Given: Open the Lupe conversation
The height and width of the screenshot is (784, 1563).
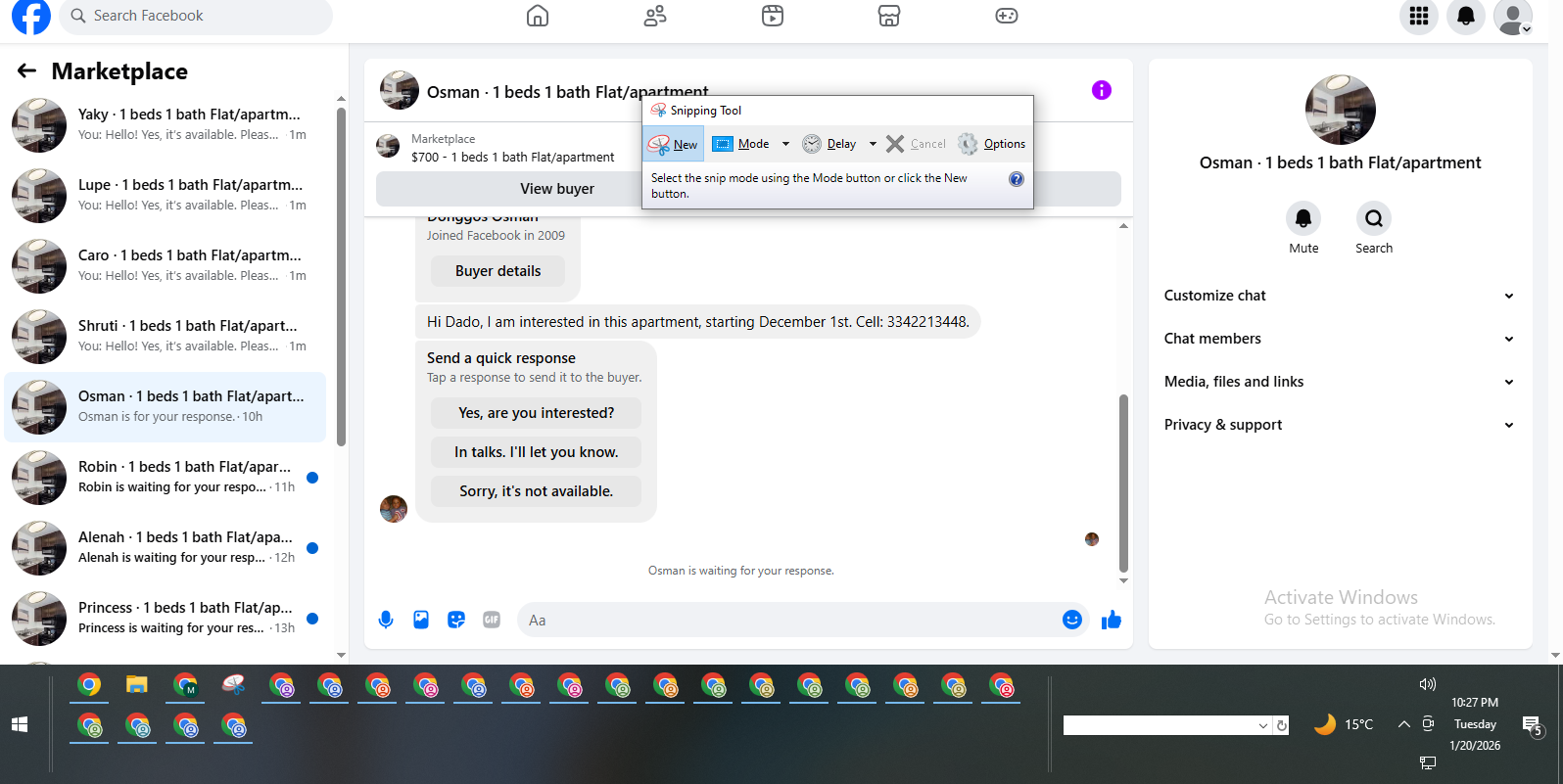Looking at the screenshot, I should [x=165, y=195].
